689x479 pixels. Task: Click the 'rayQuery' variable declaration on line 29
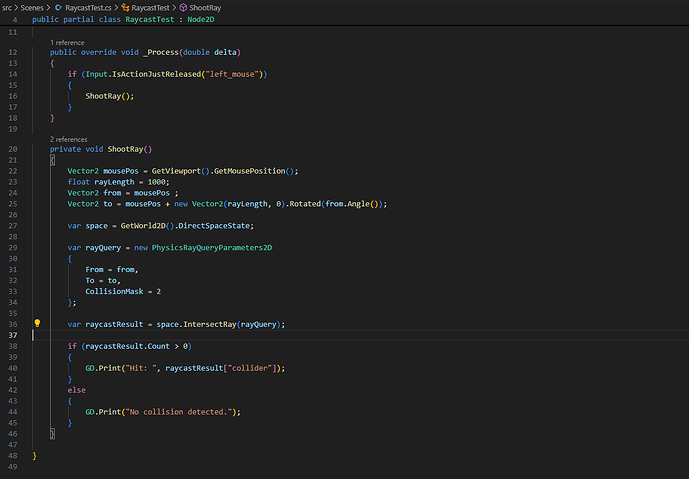click(x=103, y=248)
